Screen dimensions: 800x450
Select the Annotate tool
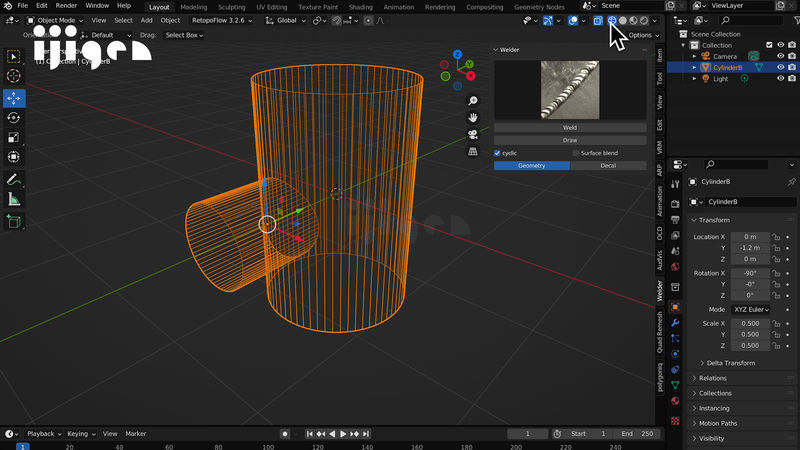pos(14,180)
